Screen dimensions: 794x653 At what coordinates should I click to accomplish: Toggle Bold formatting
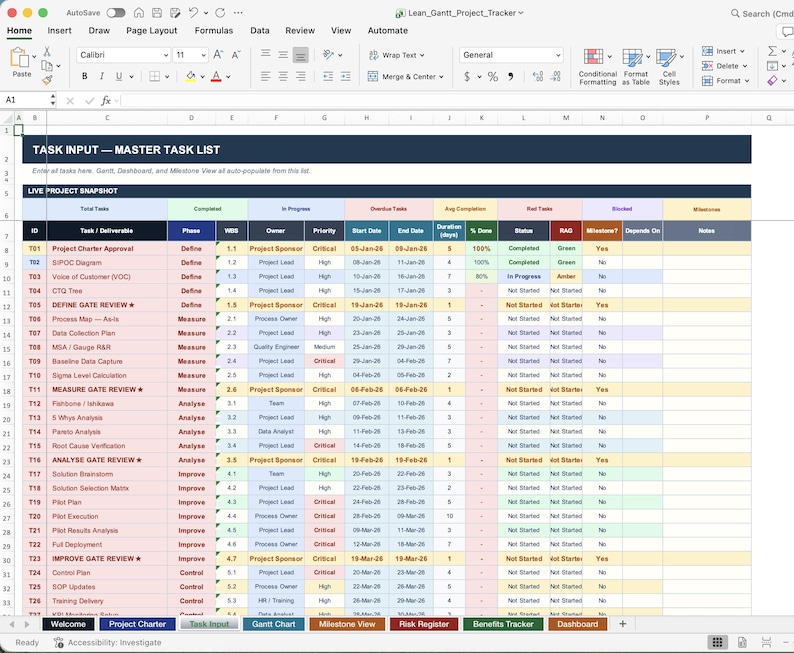click(x=85, y=76)
